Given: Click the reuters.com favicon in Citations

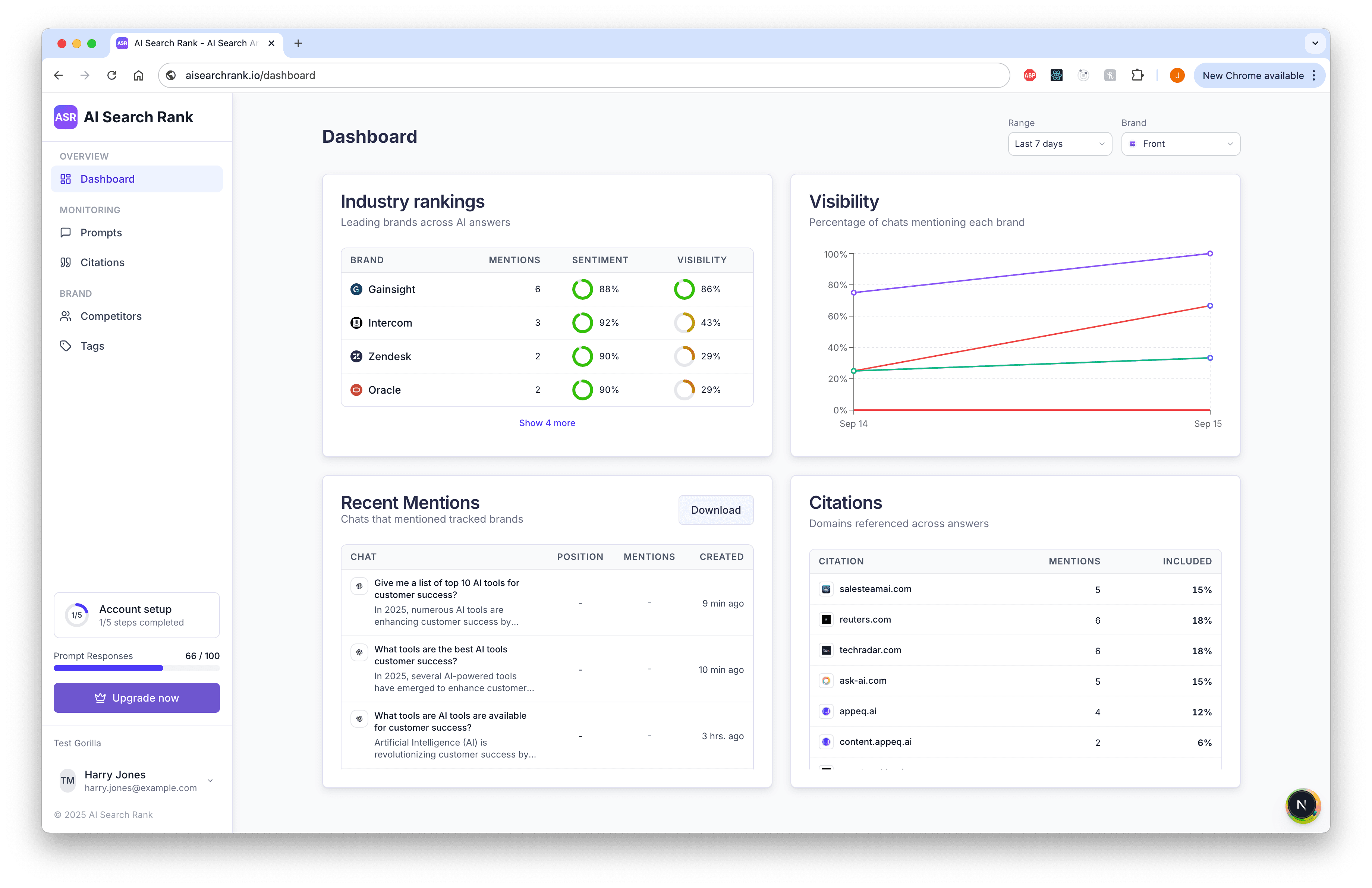Looking at the screenshot, I should [826, 620].
